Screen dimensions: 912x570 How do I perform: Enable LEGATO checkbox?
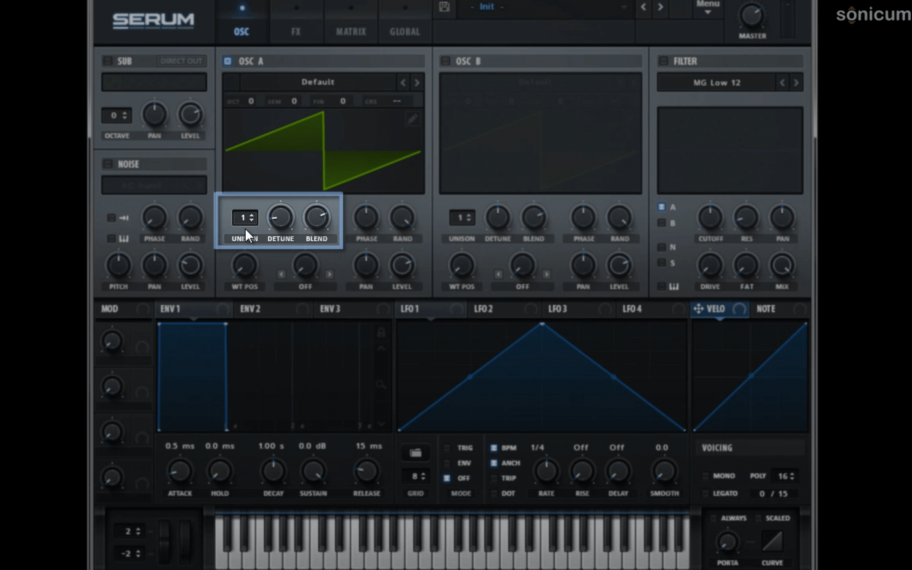[705, 493]
